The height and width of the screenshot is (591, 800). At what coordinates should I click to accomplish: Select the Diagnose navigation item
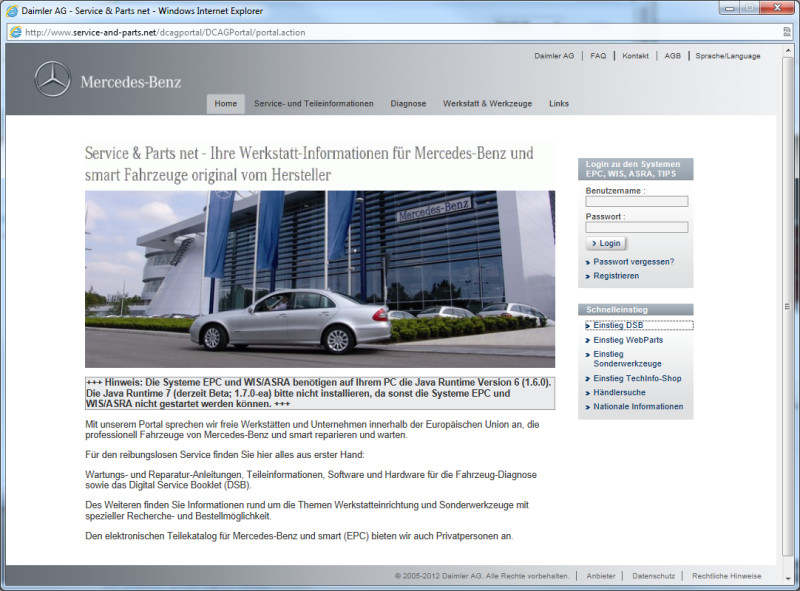tap(408, 104)
